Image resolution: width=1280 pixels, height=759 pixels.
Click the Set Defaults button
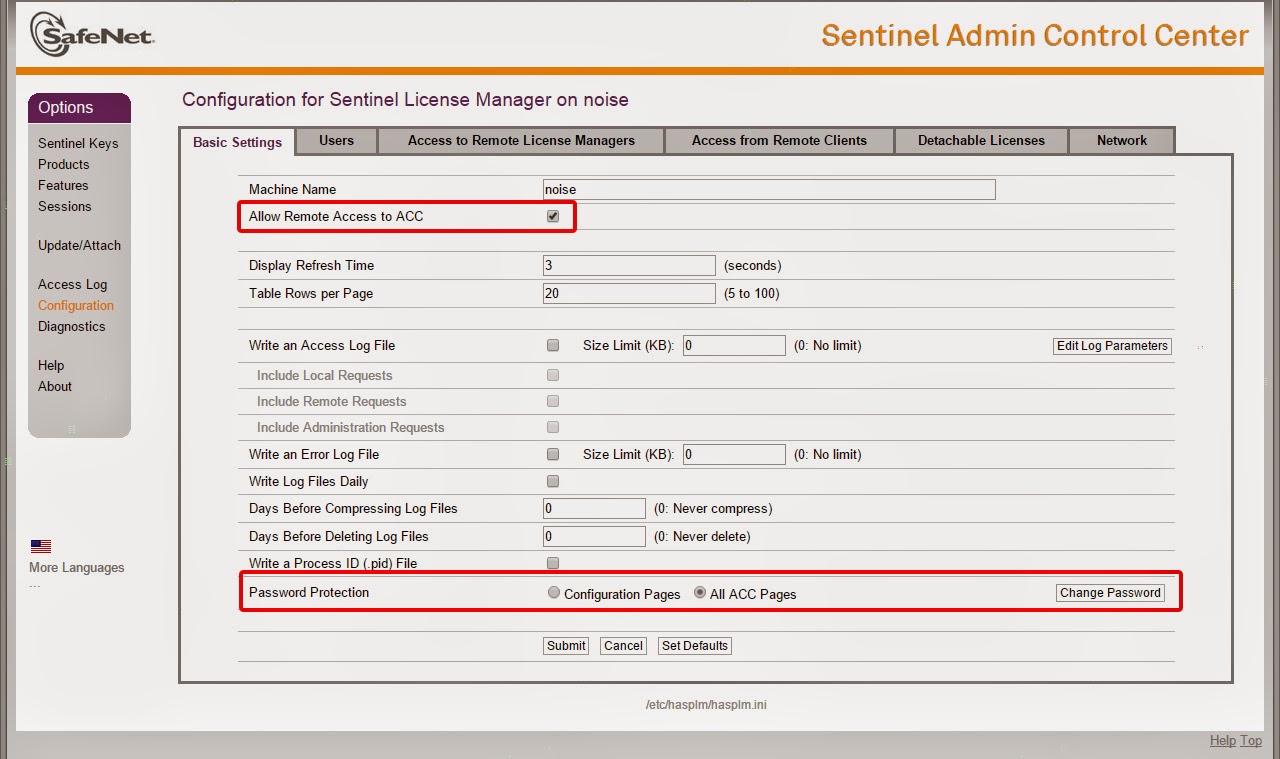[x=695, y=646]
